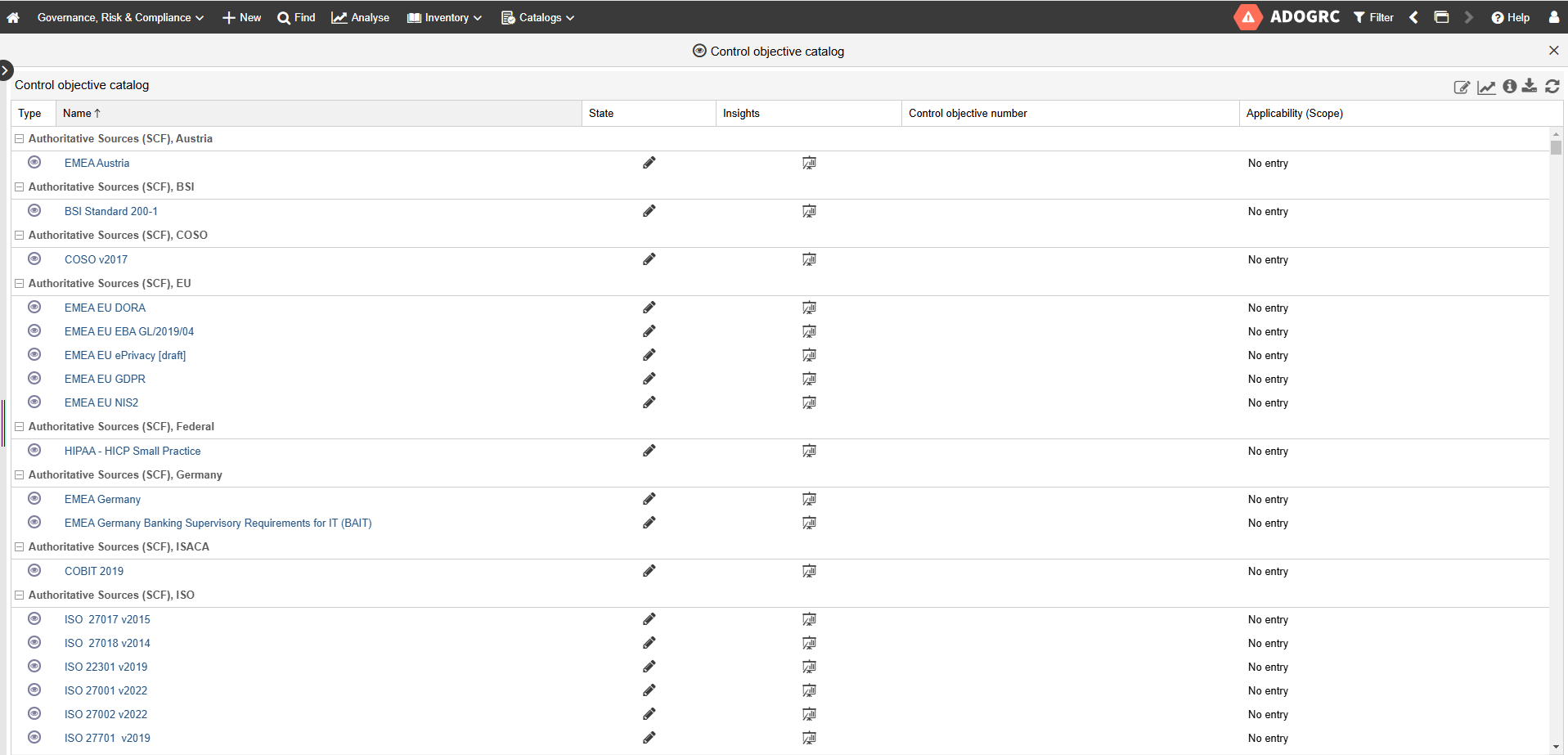Click the edit catalog toolbar icon
1568x755 pixels.
(x=1462, y=87)
